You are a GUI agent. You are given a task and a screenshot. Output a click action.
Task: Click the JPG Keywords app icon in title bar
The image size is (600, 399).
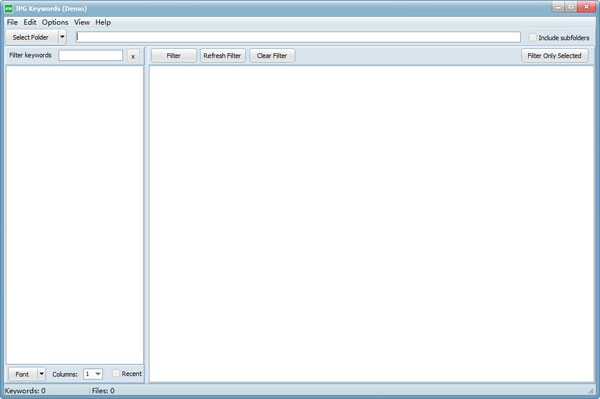click(x=8, y=8)
